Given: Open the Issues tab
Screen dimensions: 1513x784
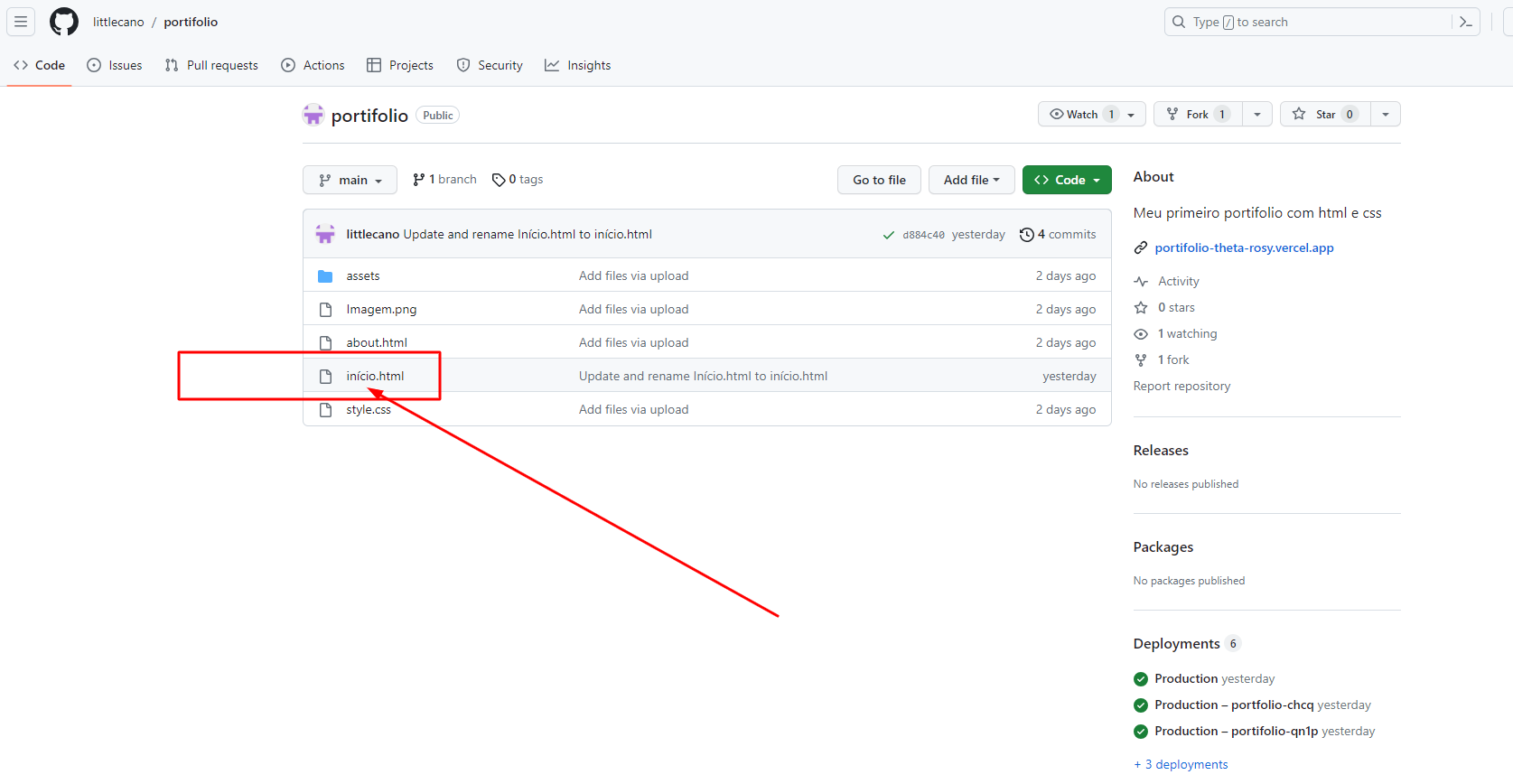Looking at the screenshot, I should click(115, 65).
